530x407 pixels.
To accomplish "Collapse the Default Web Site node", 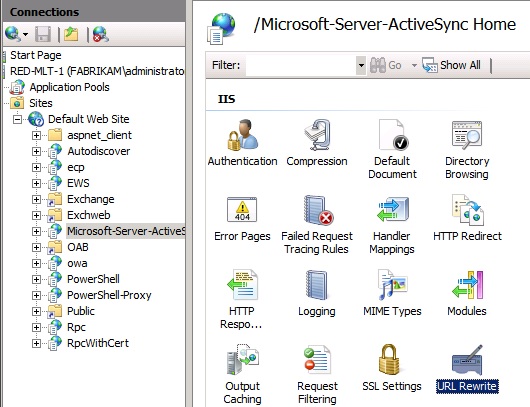I will [17, 119].
